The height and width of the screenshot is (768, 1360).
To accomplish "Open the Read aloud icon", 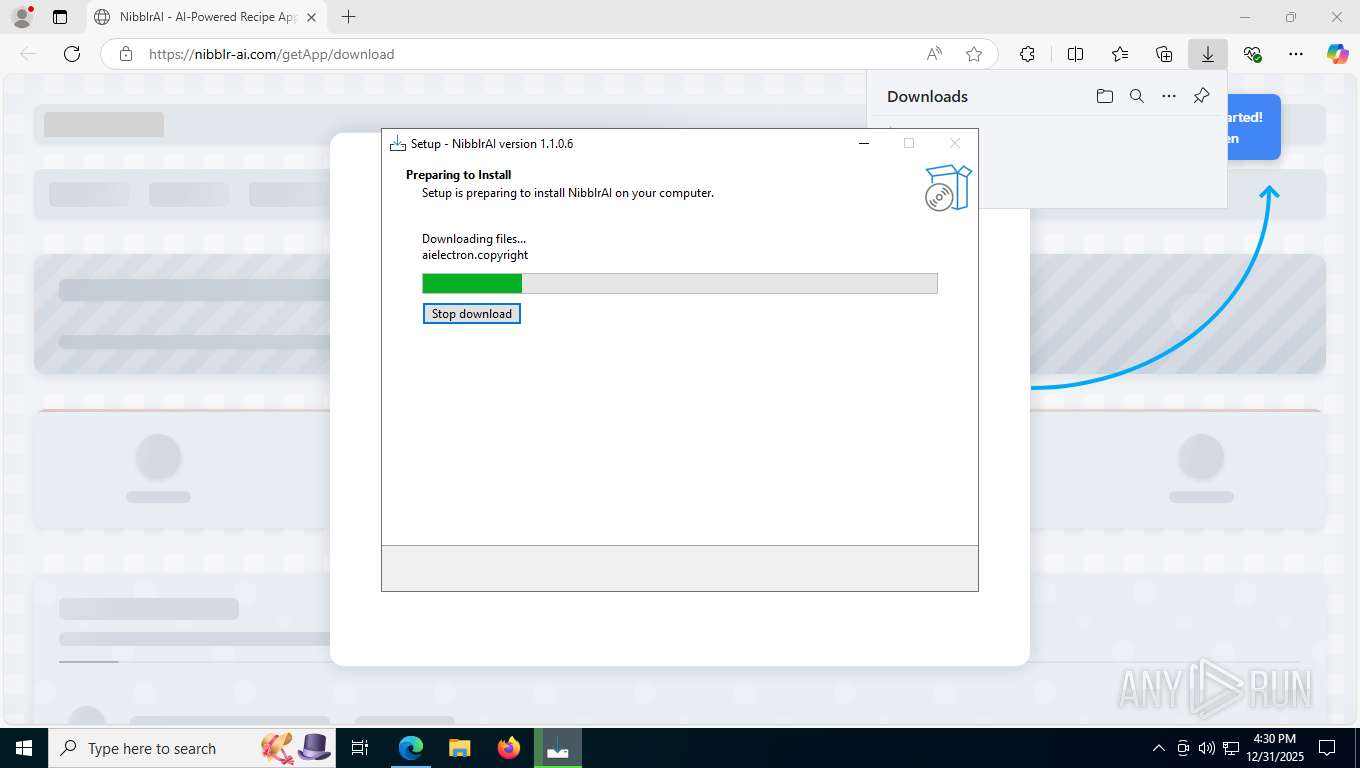I will click(934, 54).
